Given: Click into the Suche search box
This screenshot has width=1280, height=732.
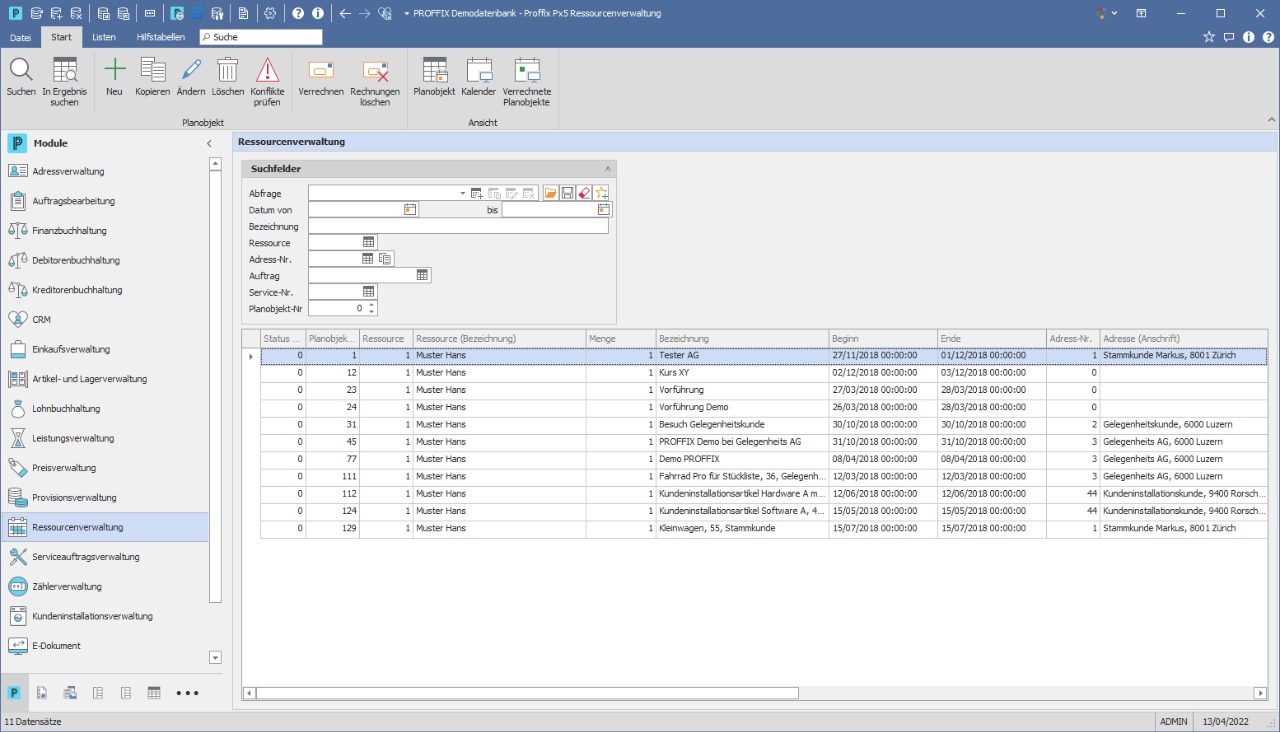Looking at the screenshot, I should click(261, 37).
